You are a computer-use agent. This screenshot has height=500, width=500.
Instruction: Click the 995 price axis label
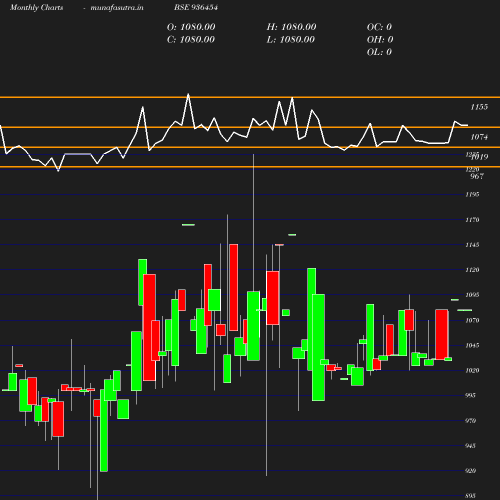click(x=470, y=395)
